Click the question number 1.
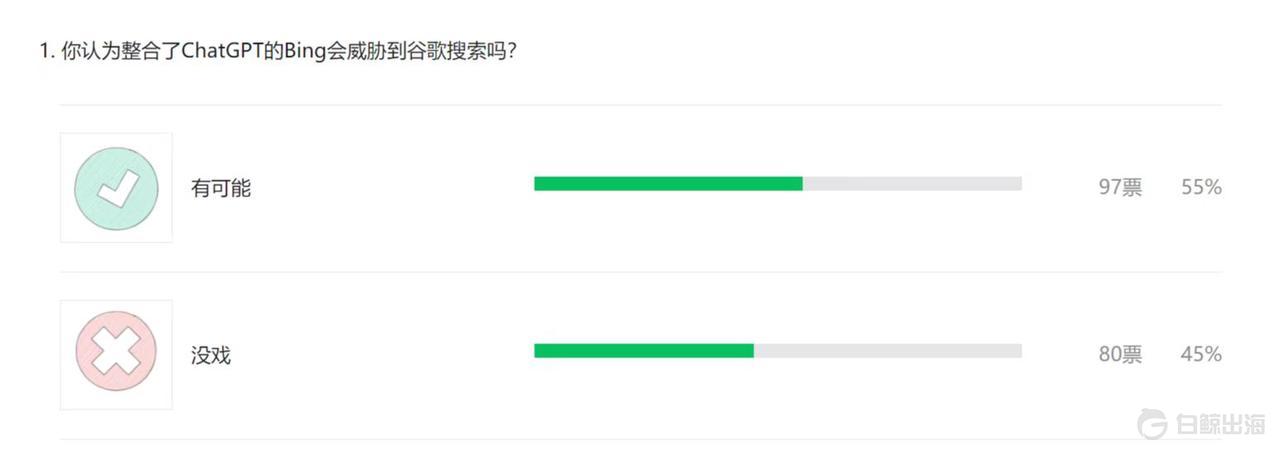The height and width of the screenshot is (455, 1280). click(46, 51)
